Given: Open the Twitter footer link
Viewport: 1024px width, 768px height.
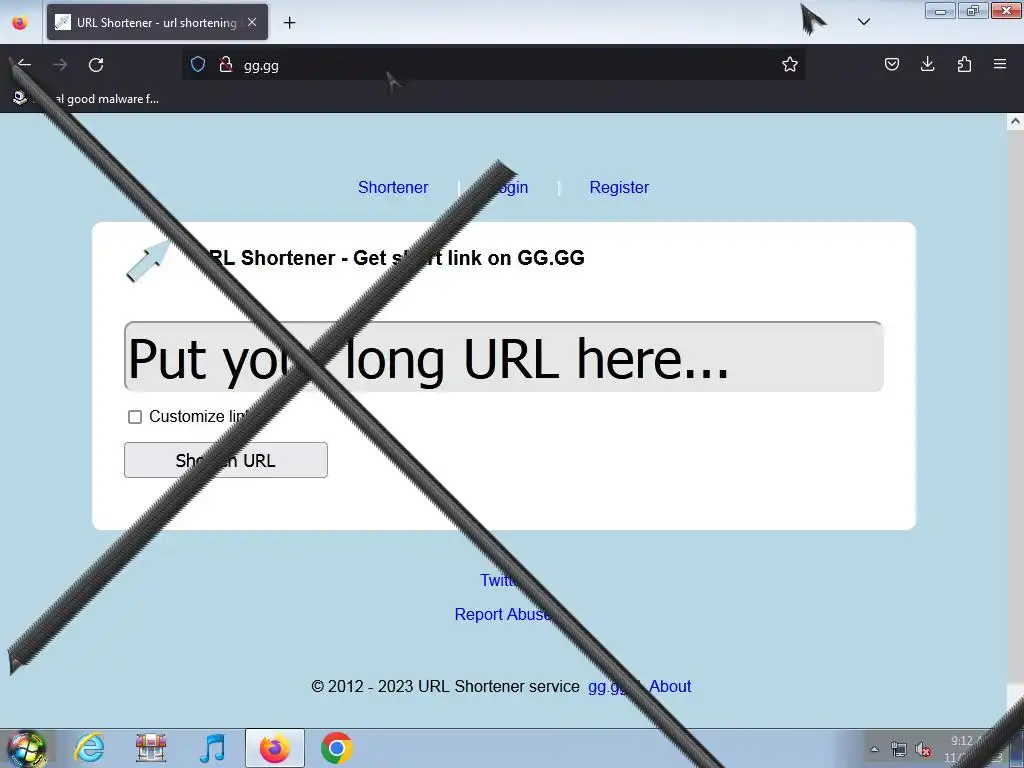Looking at the screenshot, I should [x=500, y=580].
